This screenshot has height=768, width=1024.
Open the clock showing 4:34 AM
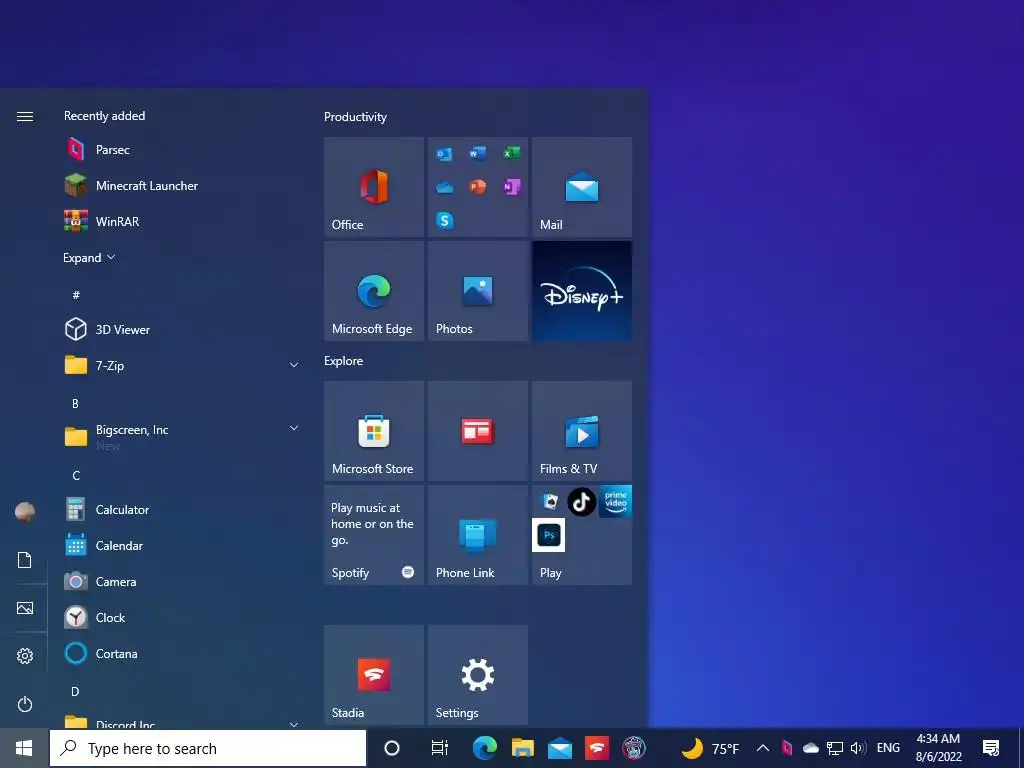click(x=938, y=748)
